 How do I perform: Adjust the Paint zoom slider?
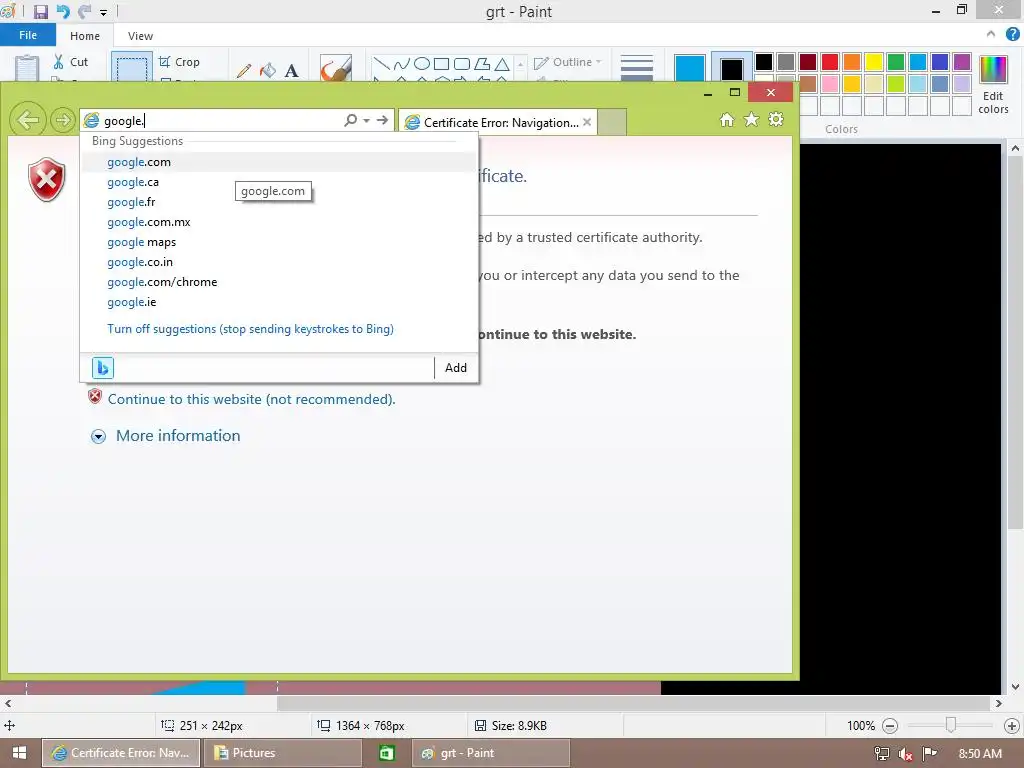(x=951, y=725)
